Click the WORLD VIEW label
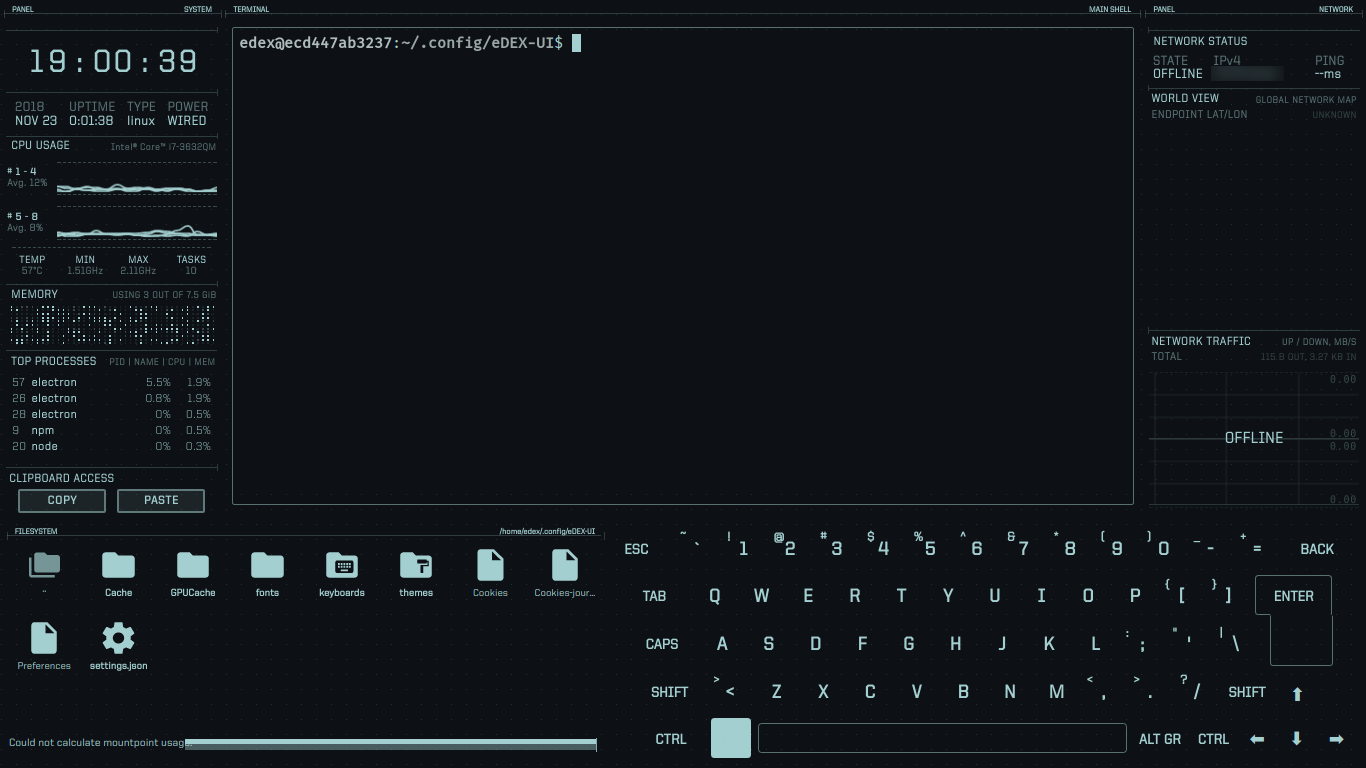1366x768 pixels. click(1185, 98)
